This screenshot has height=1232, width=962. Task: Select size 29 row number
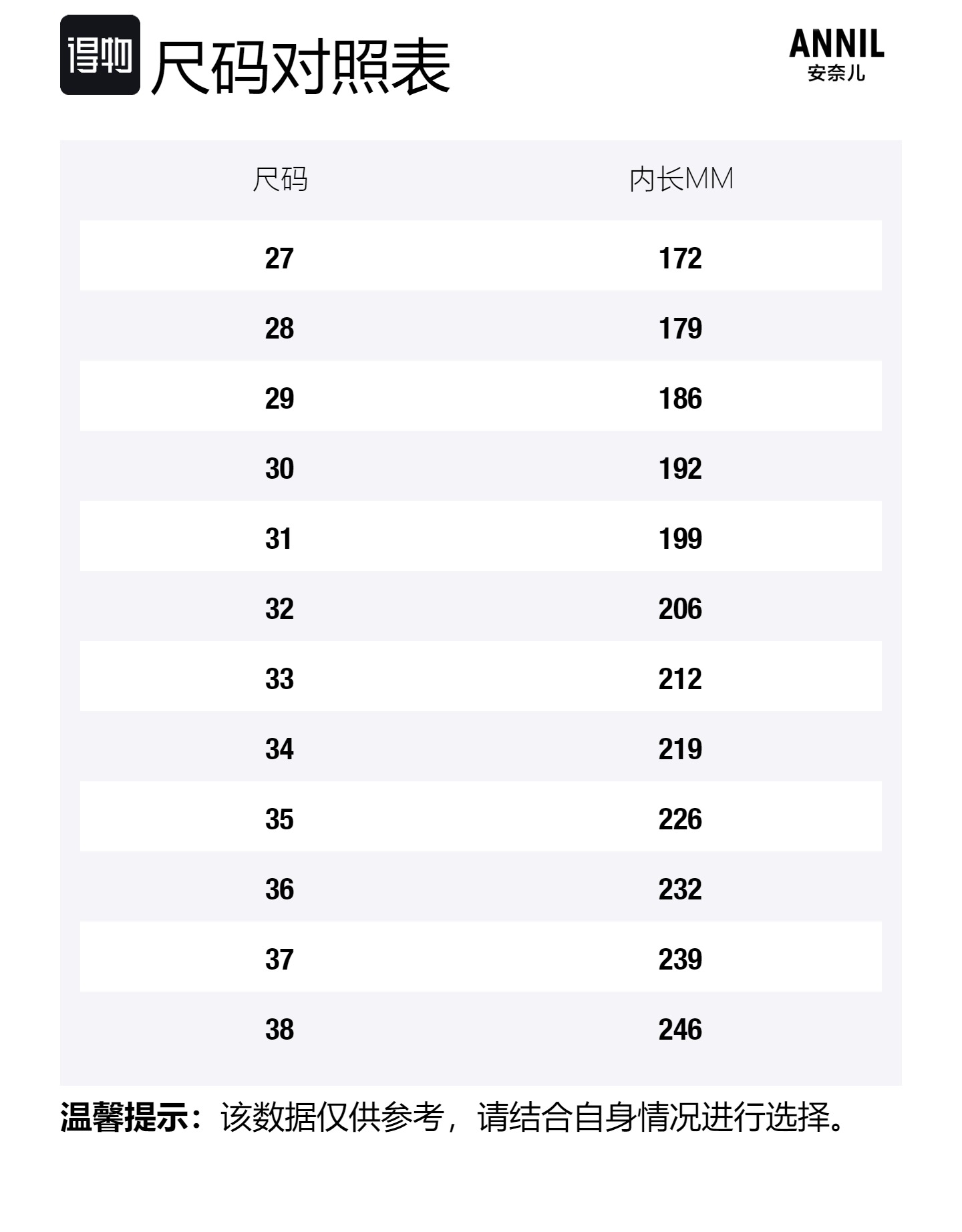tap(279, 399)
